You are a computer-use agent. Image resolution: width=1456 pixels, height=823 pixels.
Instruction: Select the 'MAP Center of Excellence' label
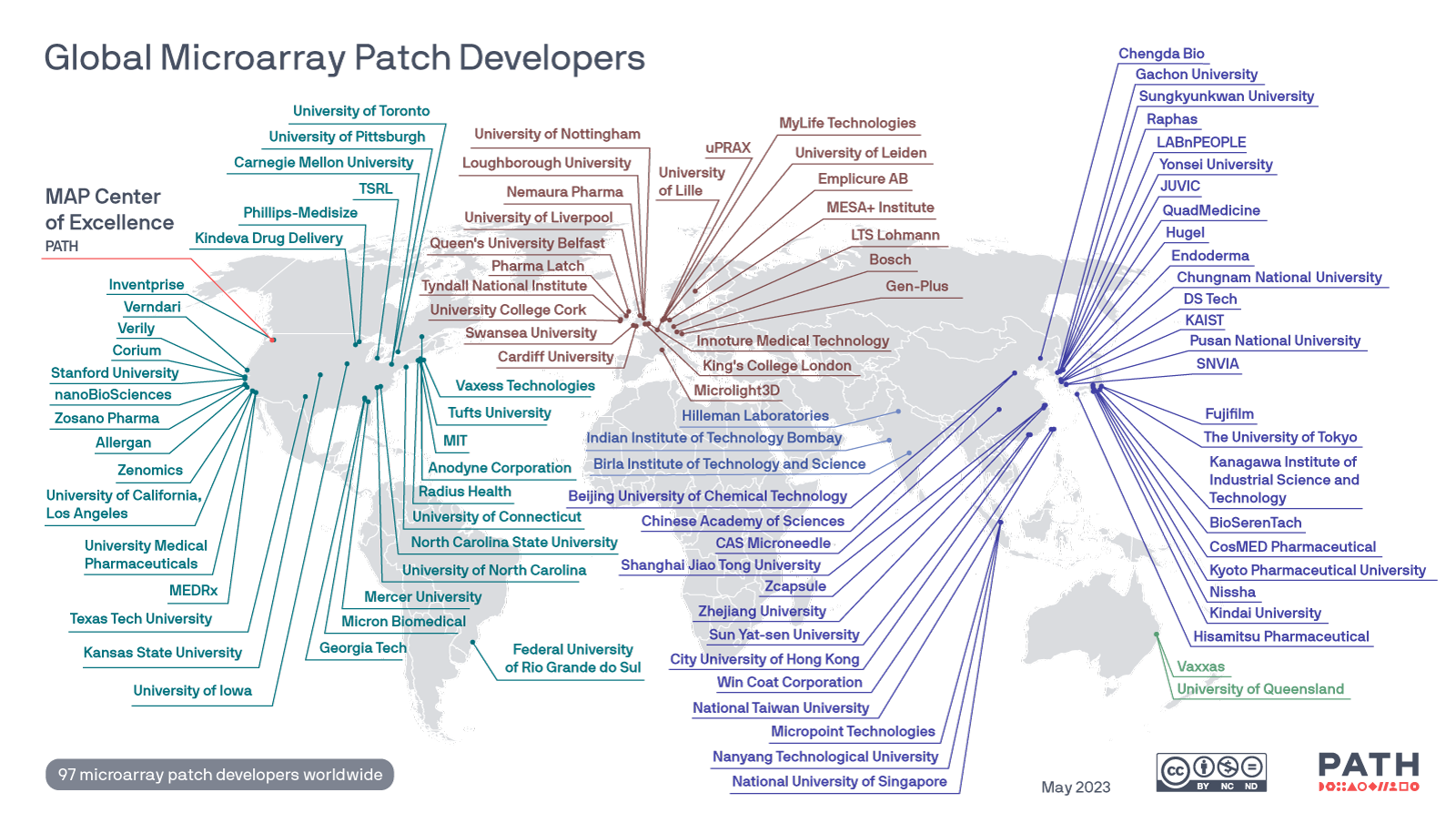click(x=109, y=209)
